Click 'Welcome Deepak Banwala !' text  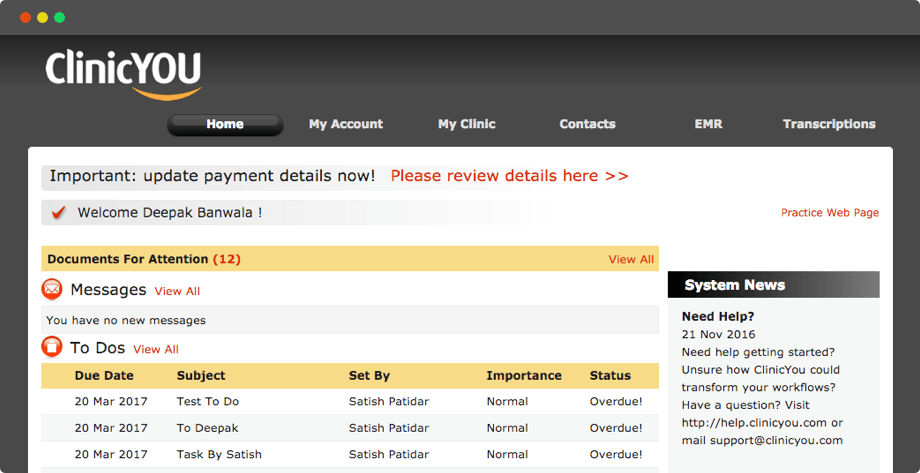(x=170, y=212)
